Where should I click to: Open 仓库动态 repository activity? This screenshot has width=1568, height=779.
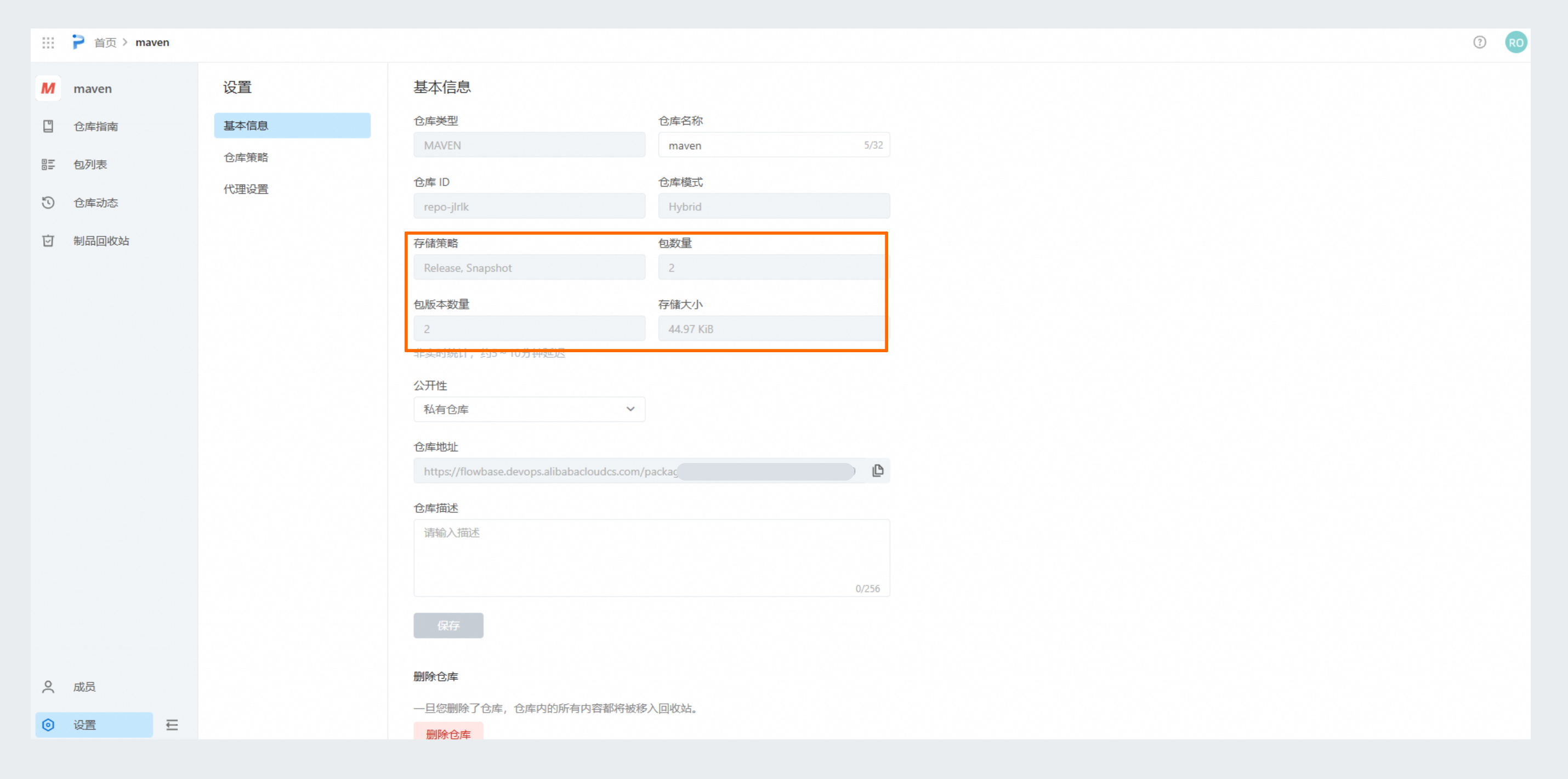(x=95, y=203)
